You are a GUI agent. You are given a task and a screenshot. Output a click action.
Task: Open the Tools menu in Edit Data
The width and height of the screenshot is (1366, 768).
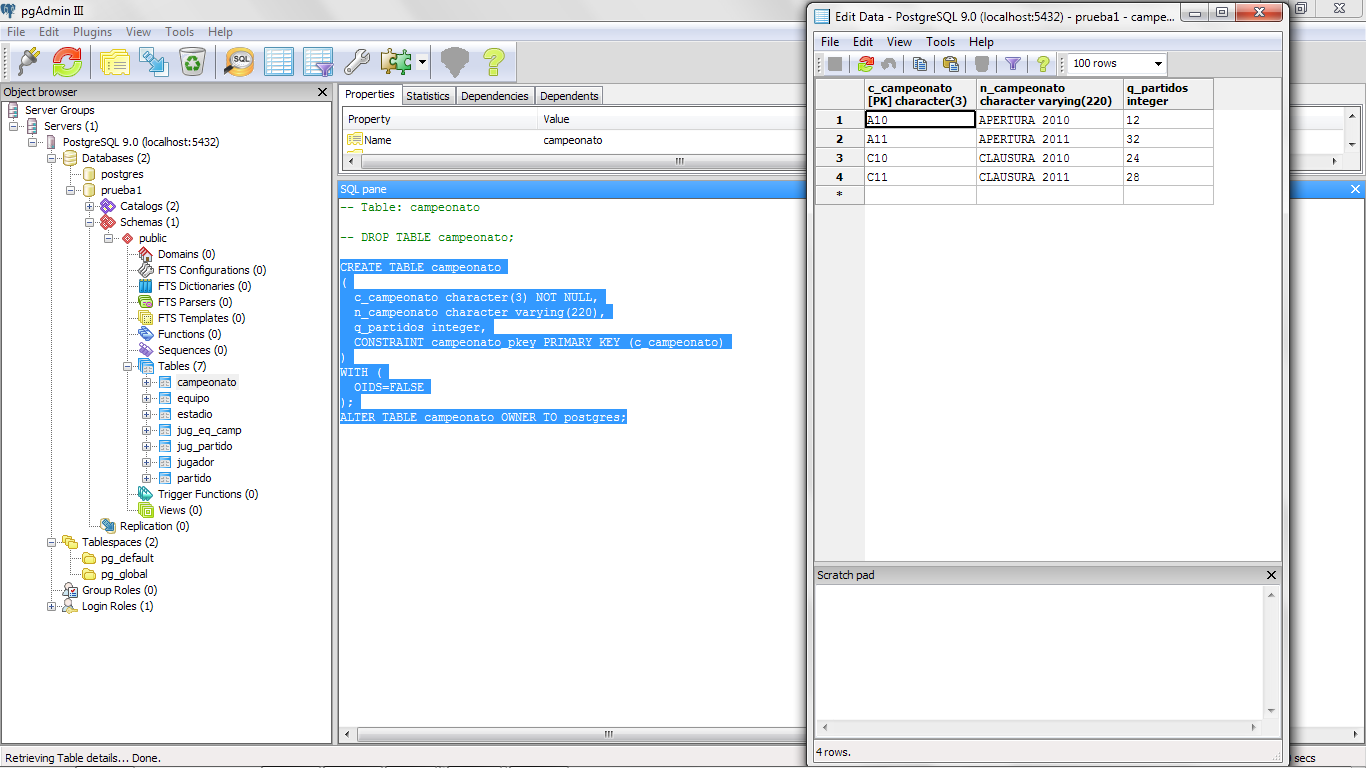tap(939, 42)
